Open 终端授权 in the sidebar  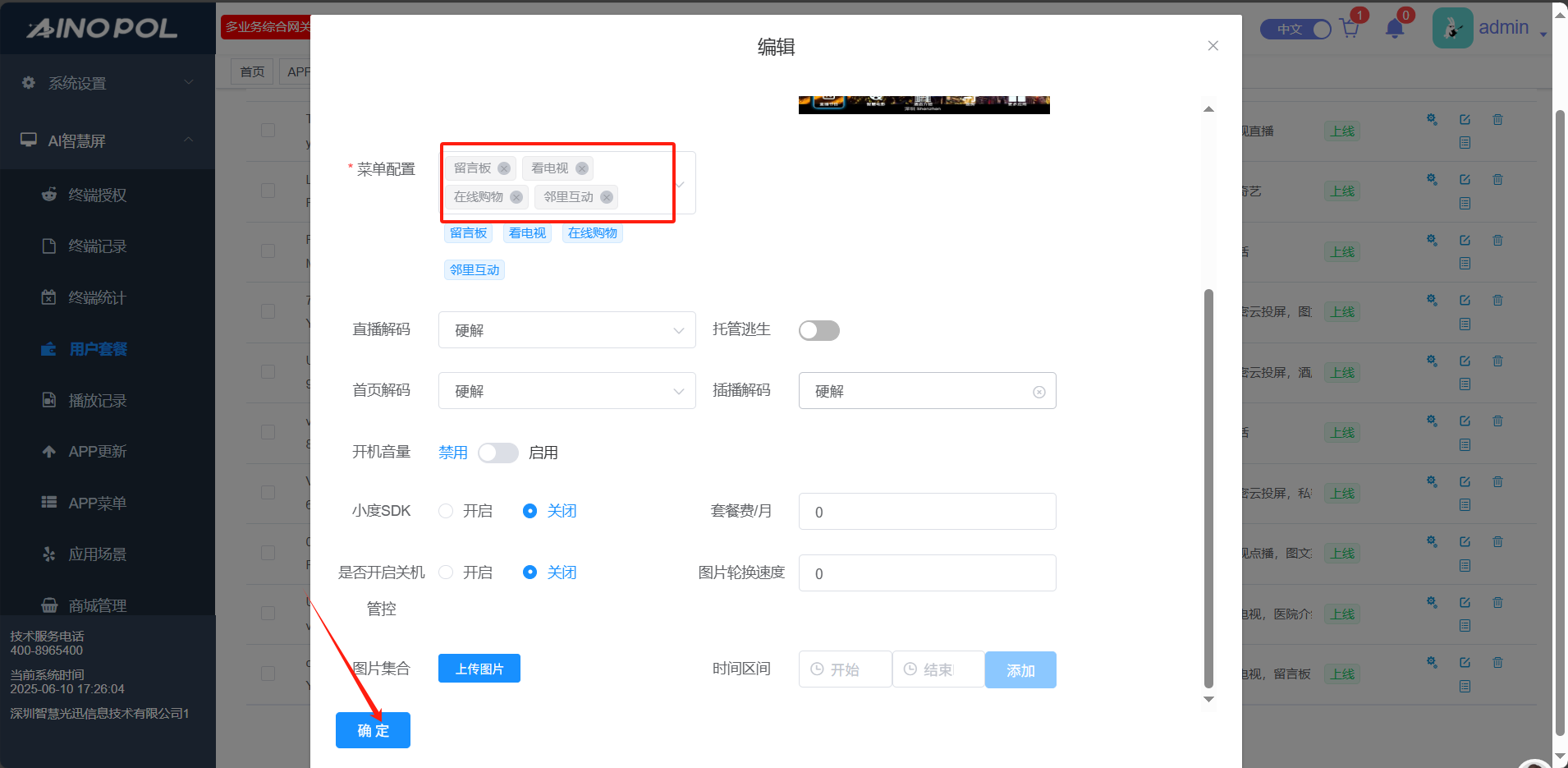tap(97, 195)
